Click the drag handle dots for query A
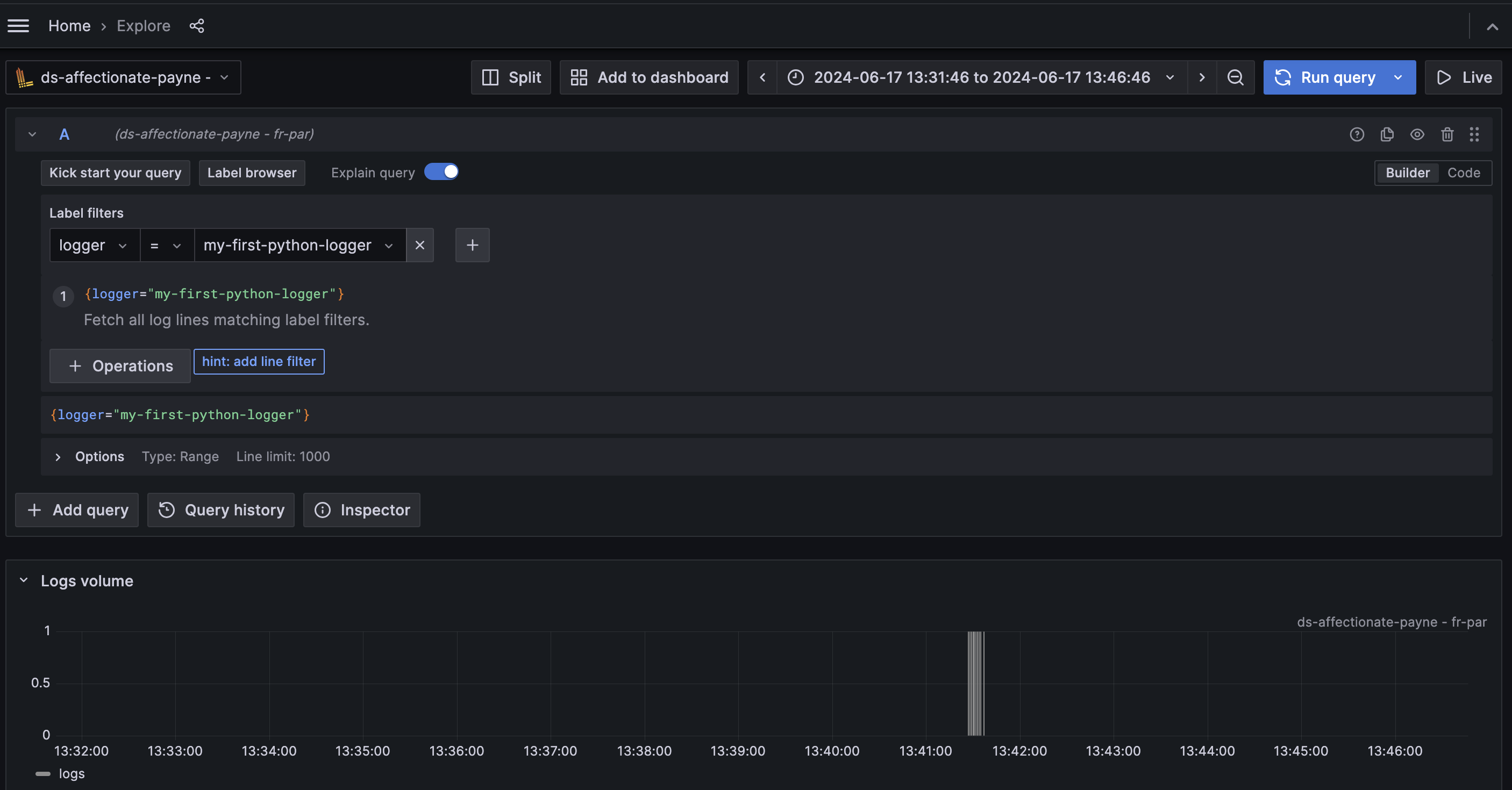 pyautogui.click(x=1474, y=134)
